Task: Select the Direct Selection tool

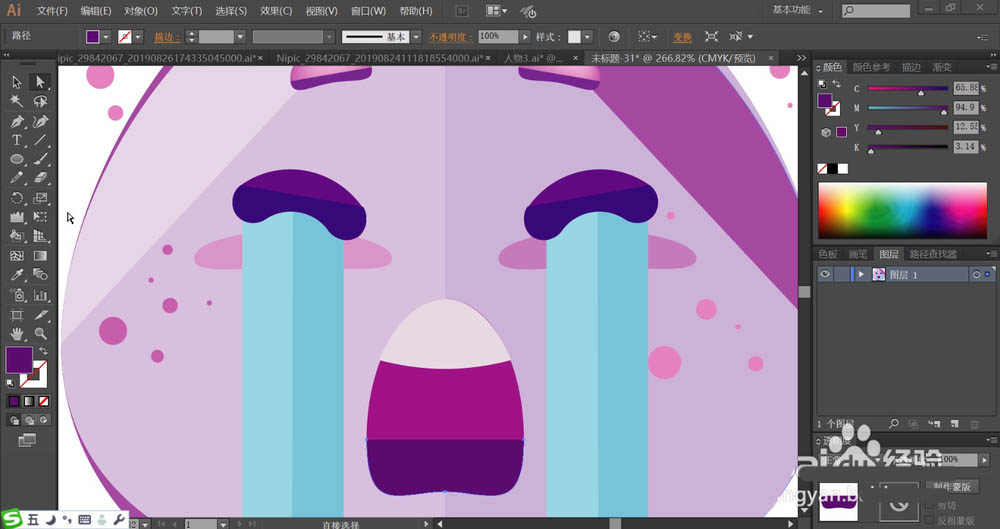Action: click(x=40, y=82)
